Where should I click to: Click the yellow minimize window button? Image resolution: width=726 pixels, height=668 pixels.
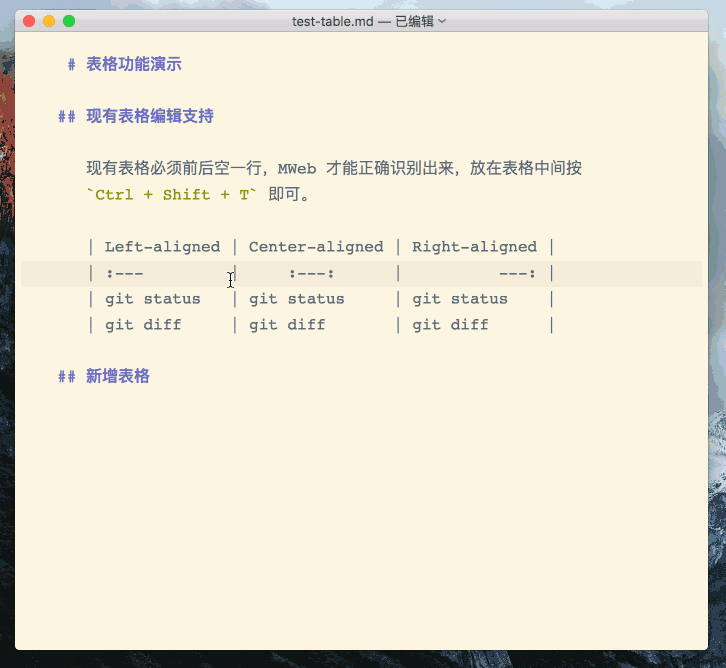[49, 21]
